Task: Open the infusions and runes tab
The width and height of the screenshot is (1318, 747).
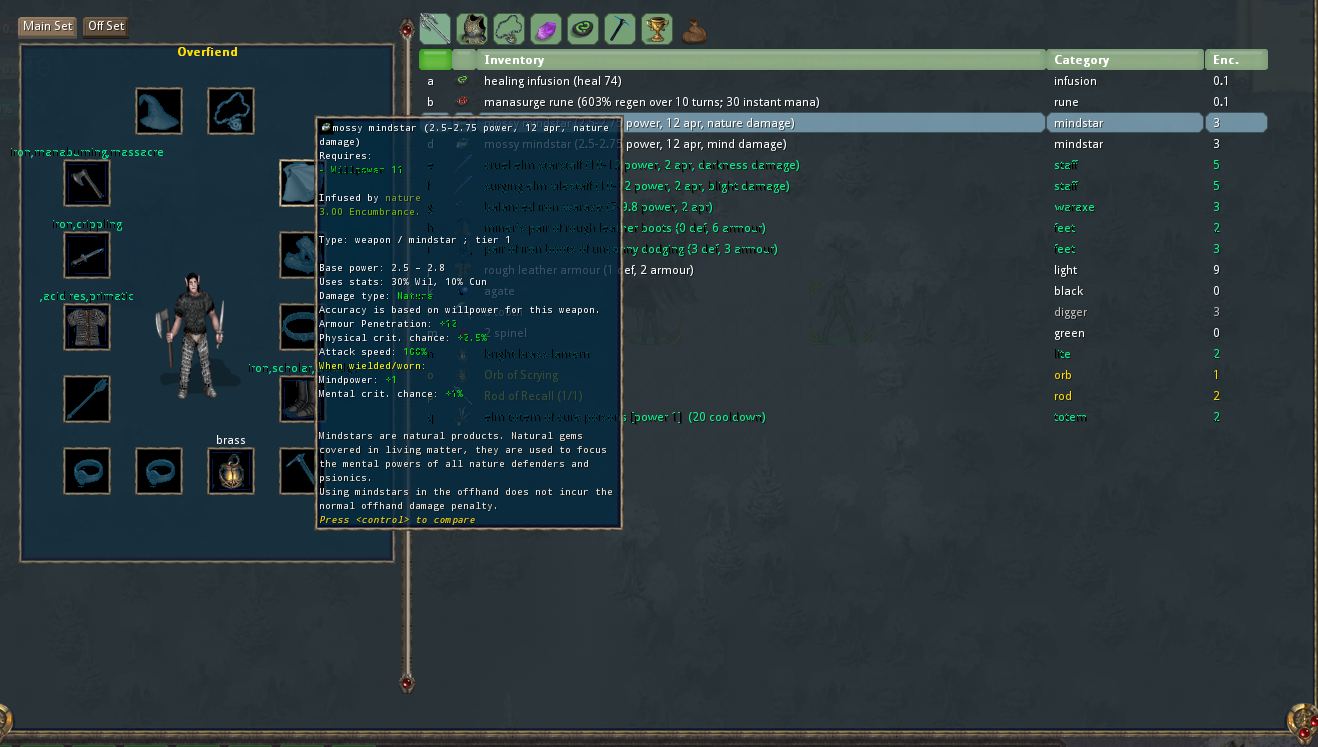Action: pyautogui.click(x=583, y=29)
